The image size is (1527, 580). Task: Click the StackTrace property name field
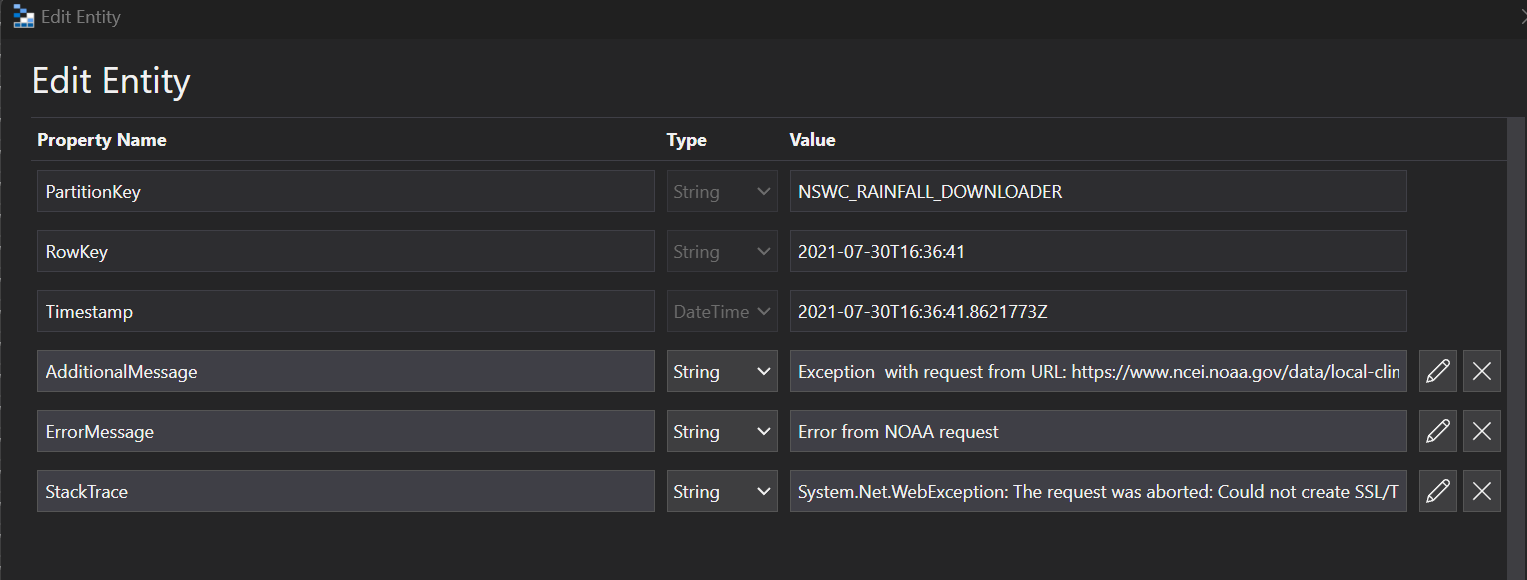pos(346,491)
